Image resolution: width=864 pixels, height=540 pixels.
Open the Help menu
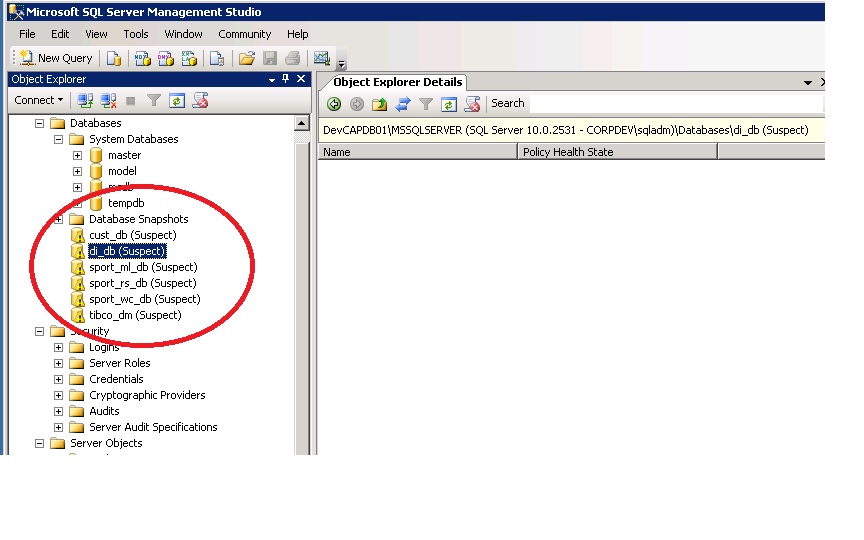(298, 34)
